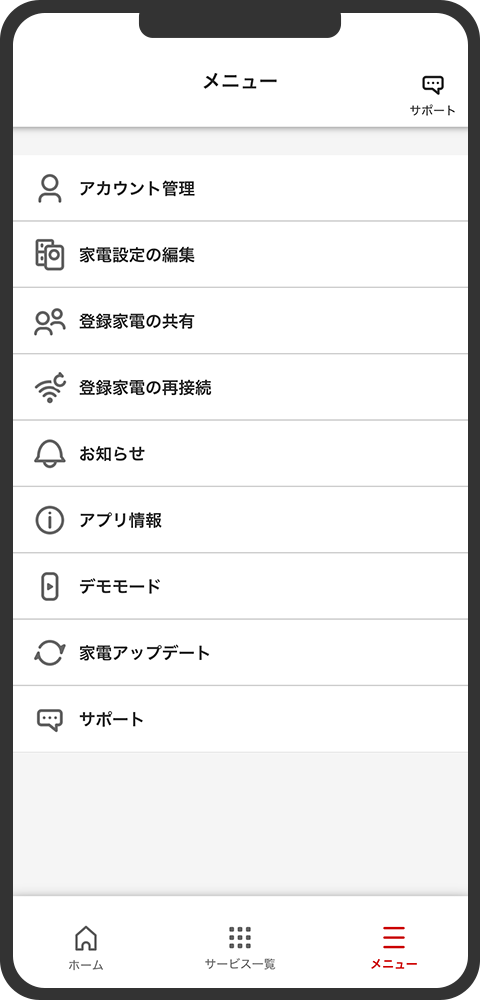The width and height of the screenshot is (480, 1000).
Task: Click the circular arrows icon for 家電アップデート
Action: tap(50, 653)
